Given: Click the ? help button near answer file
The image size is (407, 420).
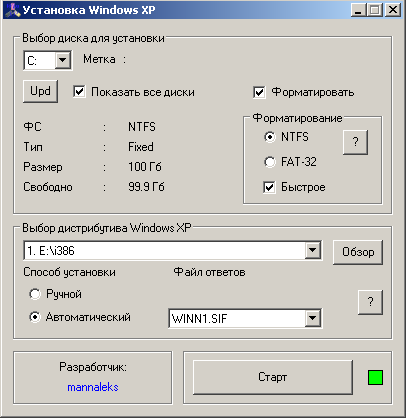Looking at the screenshot, I should click(370, 302).
